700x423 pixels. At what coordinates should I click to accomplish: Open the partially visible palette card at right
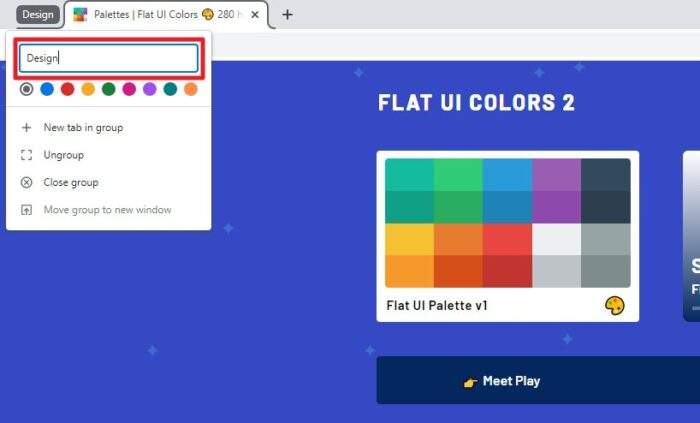[692, 236]
